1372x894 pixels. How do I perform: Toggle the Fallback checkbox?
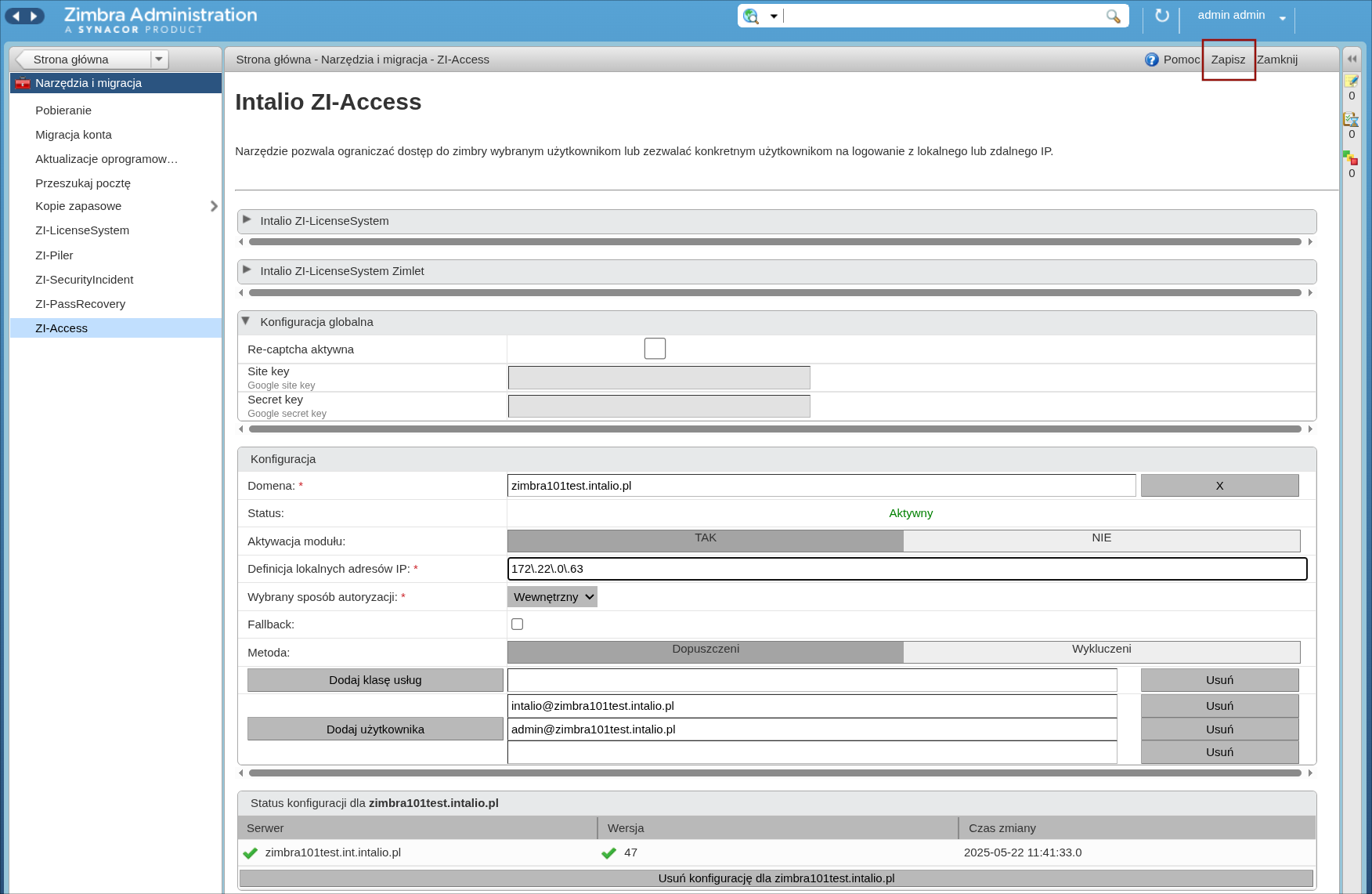[x=517, y=624]
